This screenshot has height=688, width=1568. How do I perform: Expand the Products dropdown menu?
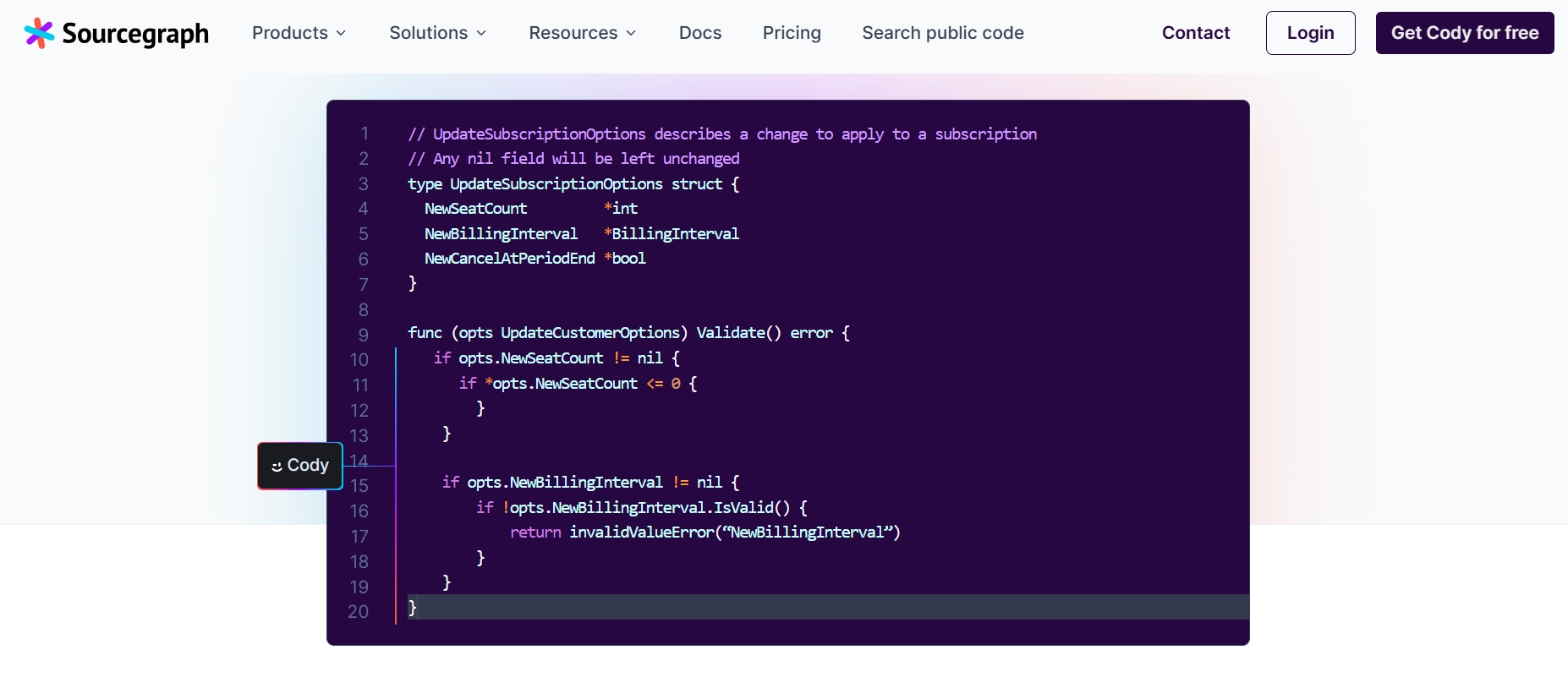[x=299, y=33]
